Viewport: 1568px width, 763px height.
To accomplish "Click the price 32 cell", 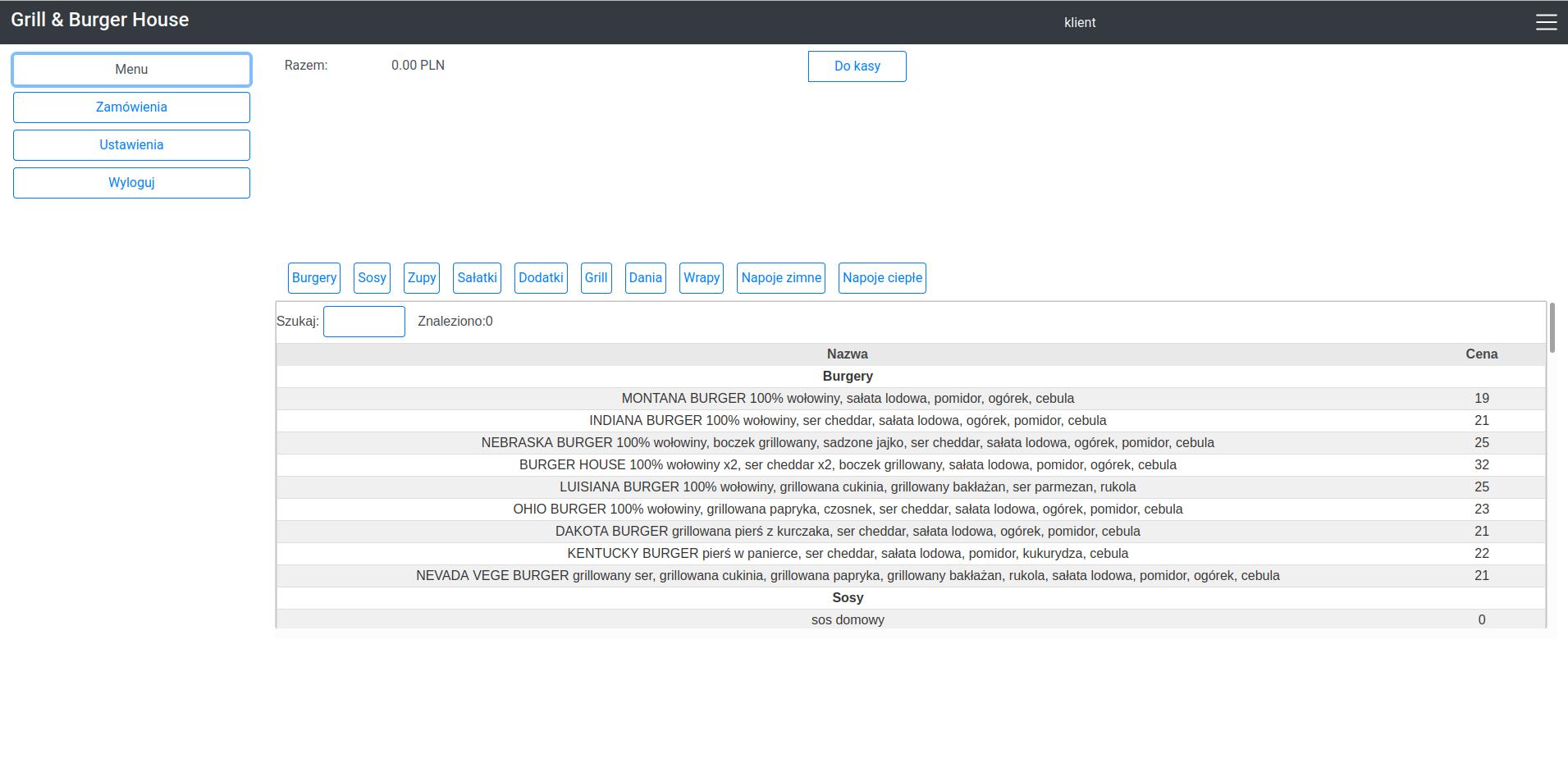I will [1482, 465].
